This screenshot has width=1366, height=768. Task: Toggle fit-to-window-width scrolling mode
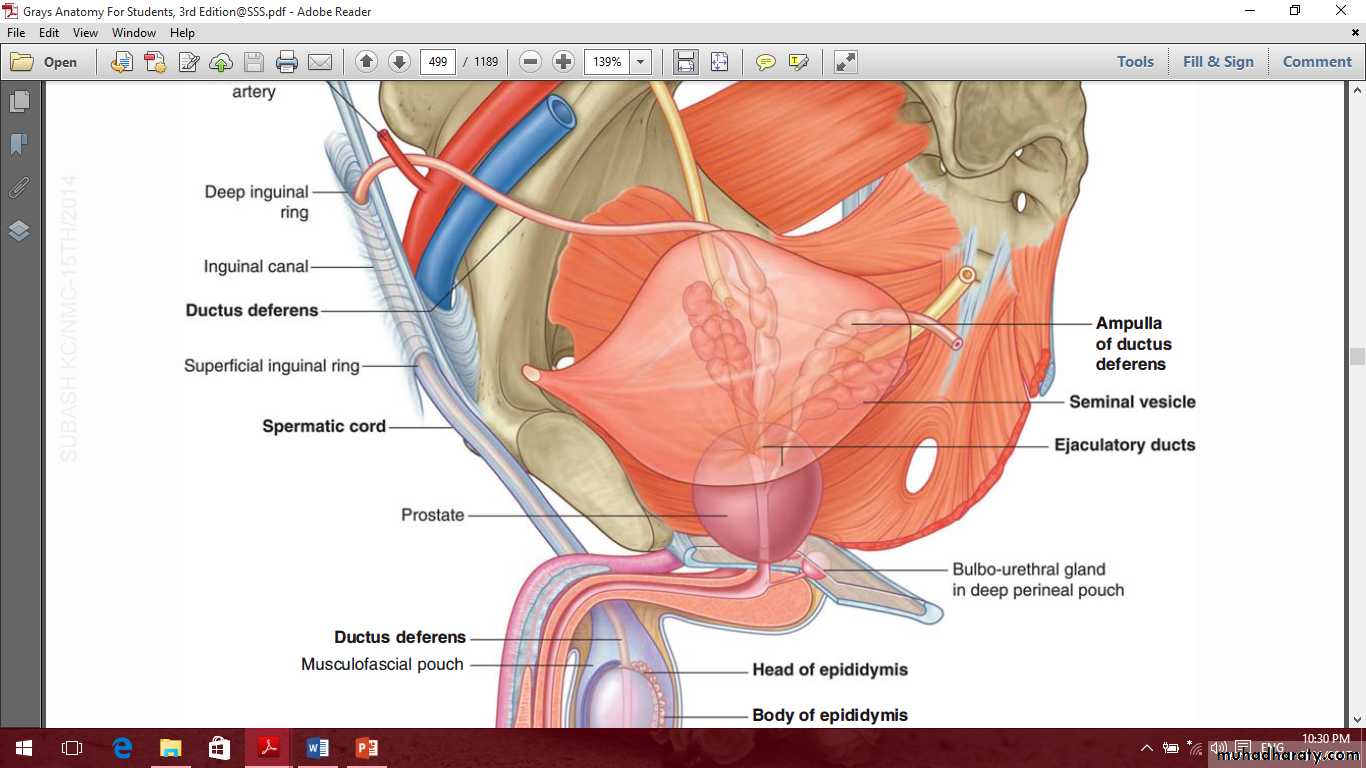[x=686, y=62]
